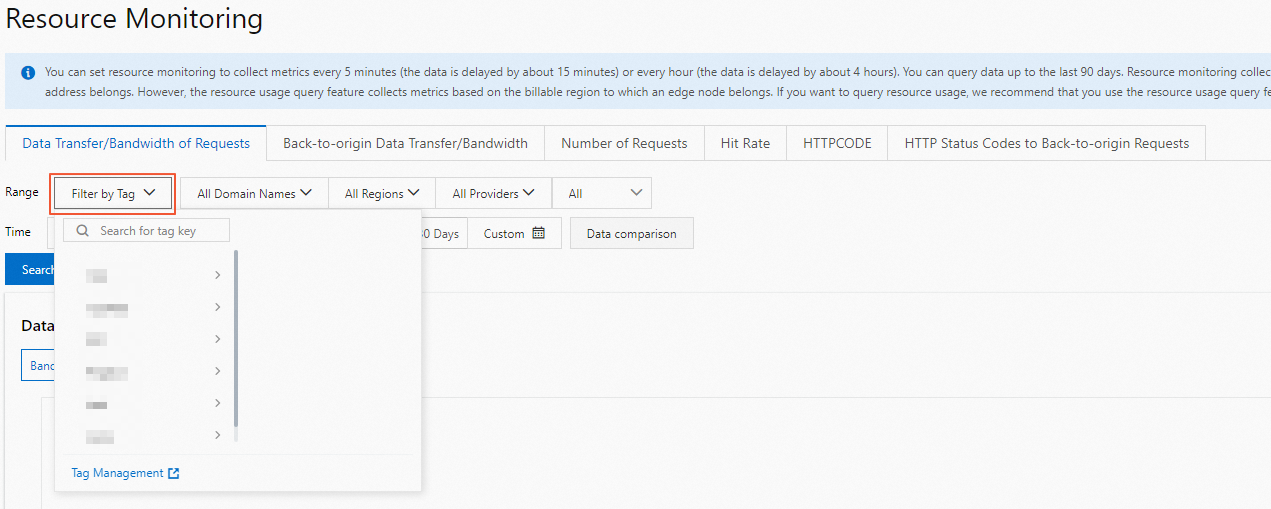Click the blue Search button
The width and height of the screenshot is (1271, 509).
31,269
